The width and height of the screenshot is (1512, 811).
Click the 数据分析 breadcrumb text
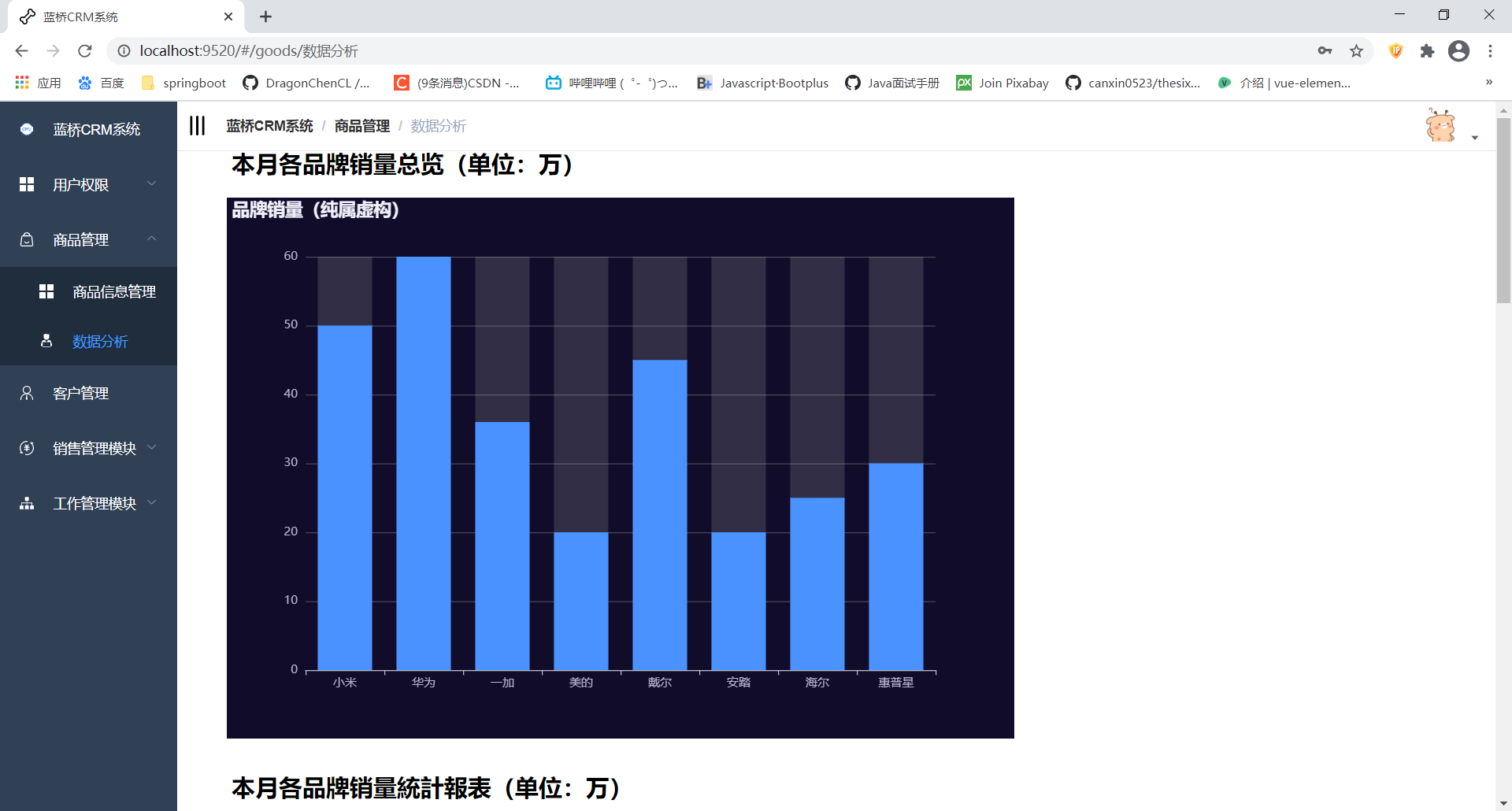(439, 126)
